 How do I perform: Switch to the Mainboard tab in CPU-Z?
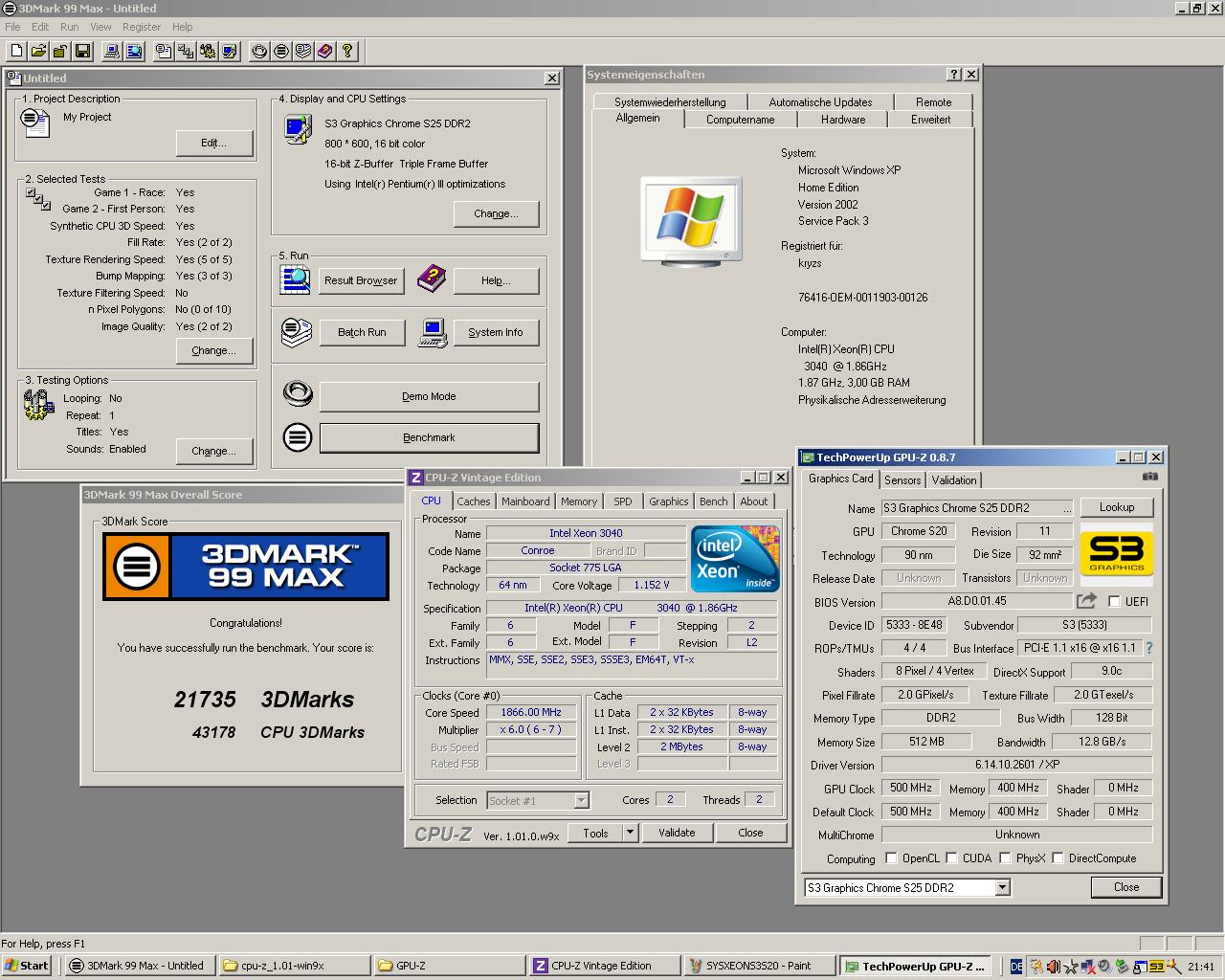click(x=525, y=501)
